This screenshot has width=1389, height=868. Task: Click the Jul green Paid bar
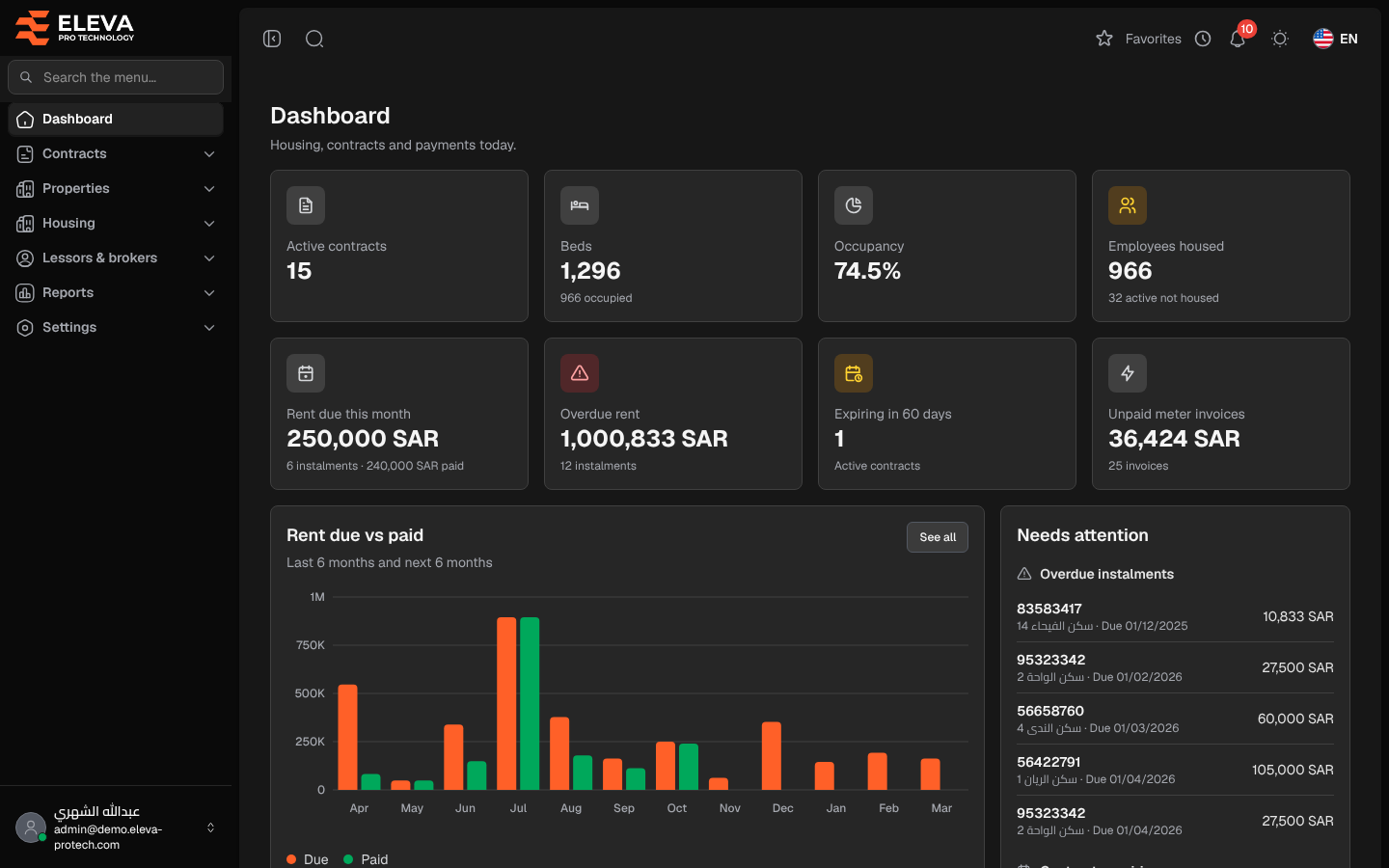pyautogui.click(x=530, y=703)
